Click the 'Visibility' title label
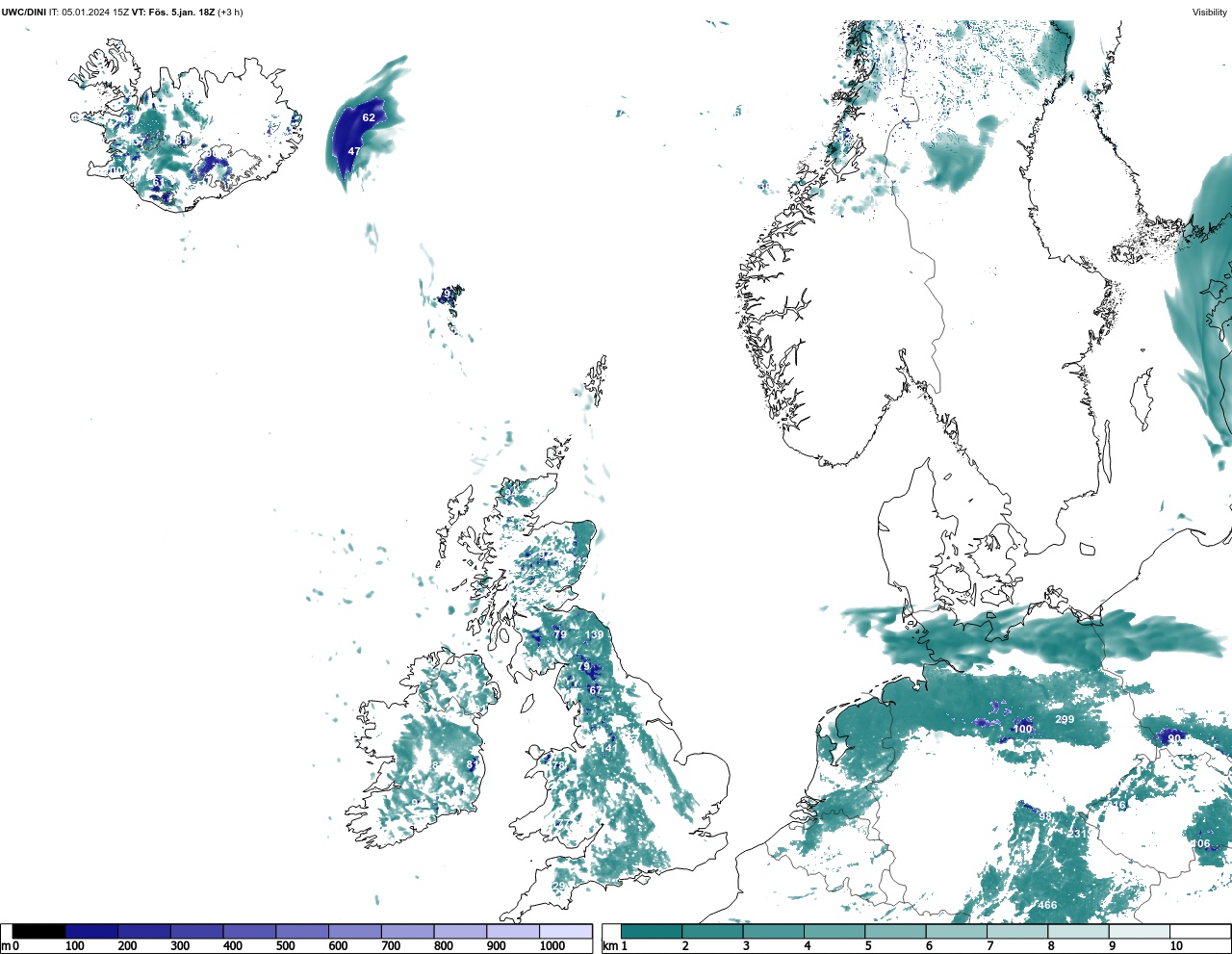 (1210, 13)
